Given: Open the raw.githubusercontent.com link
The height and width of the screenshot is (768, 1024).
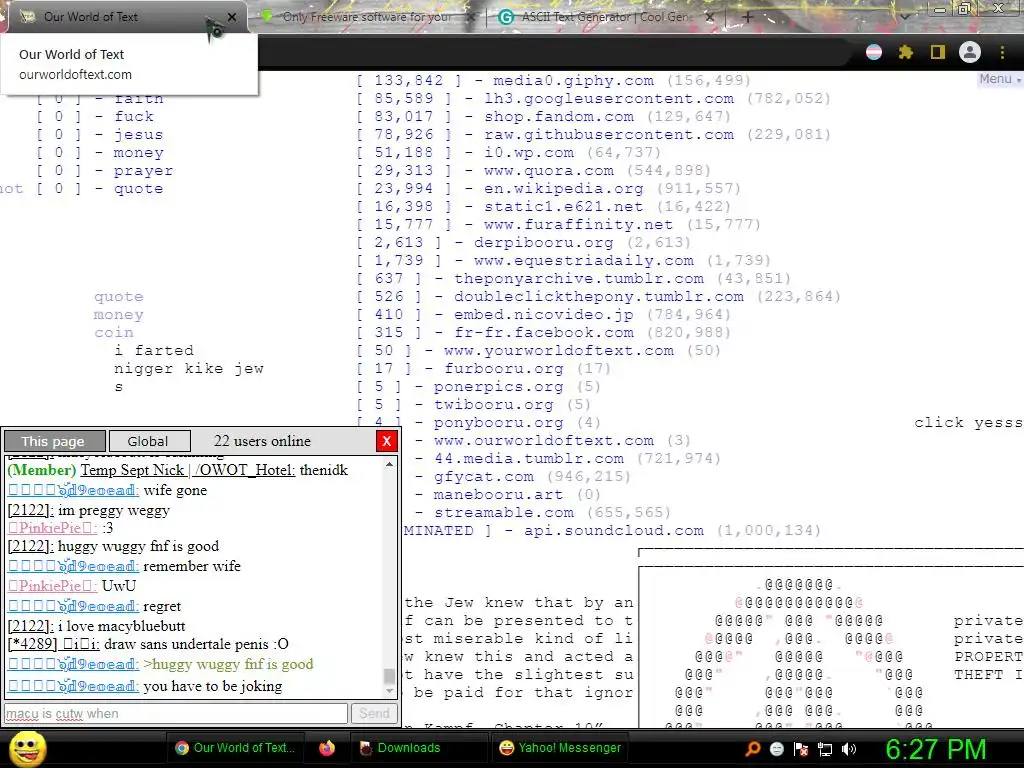Looking at the screenshot, I should [609, 135].
